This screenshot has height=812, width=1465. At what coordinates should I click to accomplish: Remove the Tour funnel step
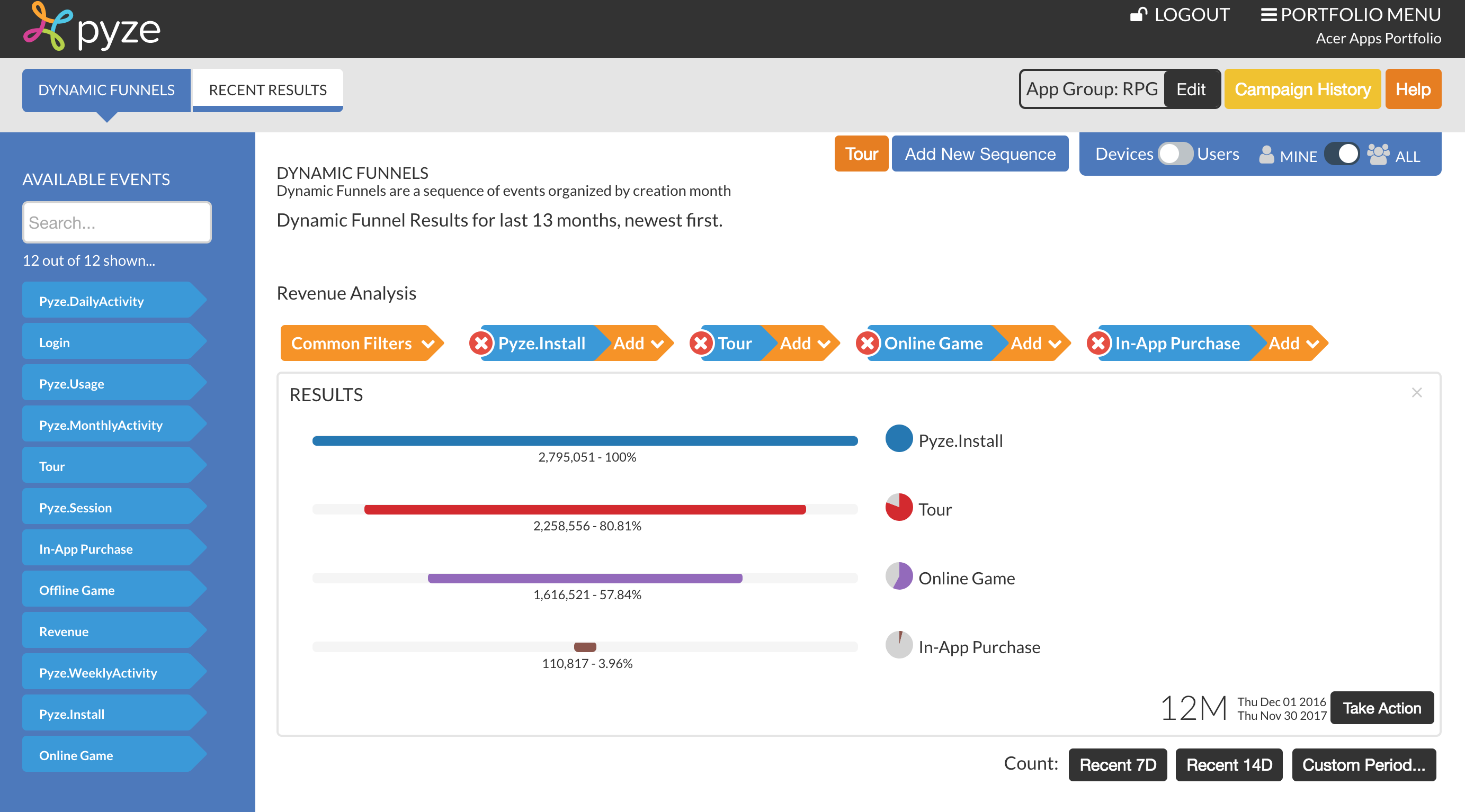(x=701, y=343)
